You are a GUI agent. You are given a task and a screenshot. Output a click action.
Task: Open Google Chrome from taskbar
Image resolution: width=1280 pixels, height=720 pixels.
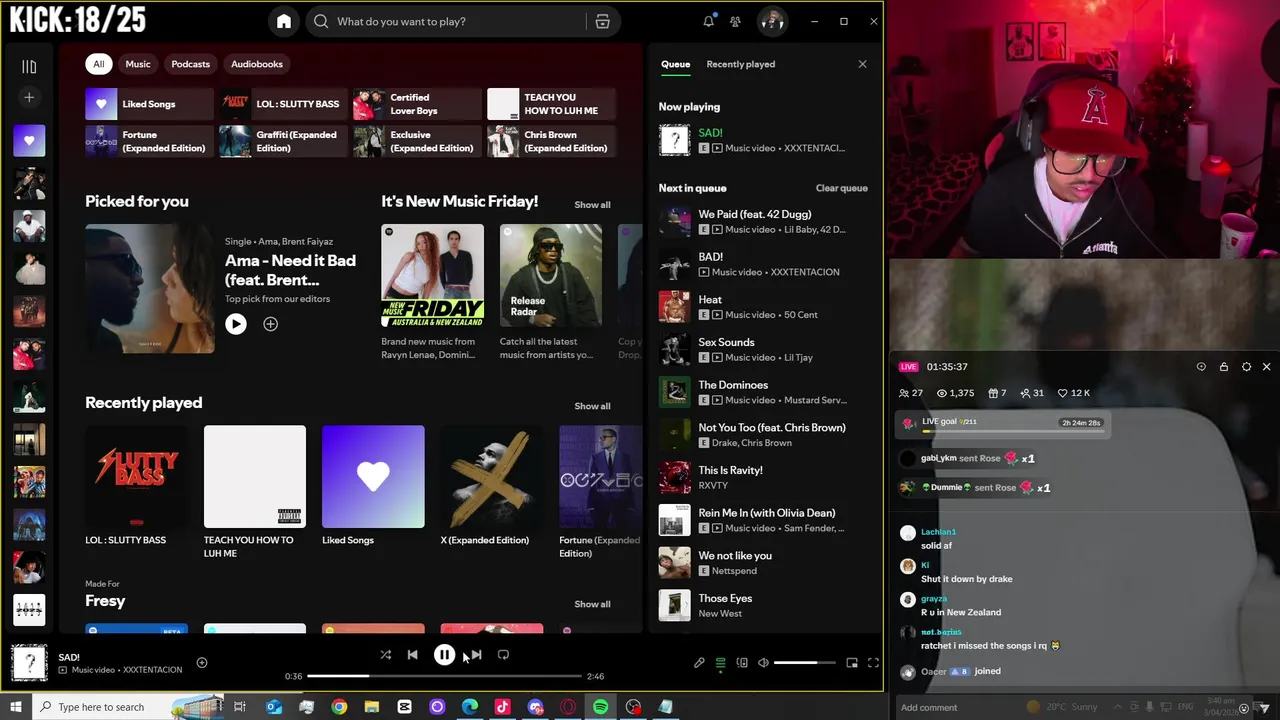pyautogui.click(x=339, y=707)
